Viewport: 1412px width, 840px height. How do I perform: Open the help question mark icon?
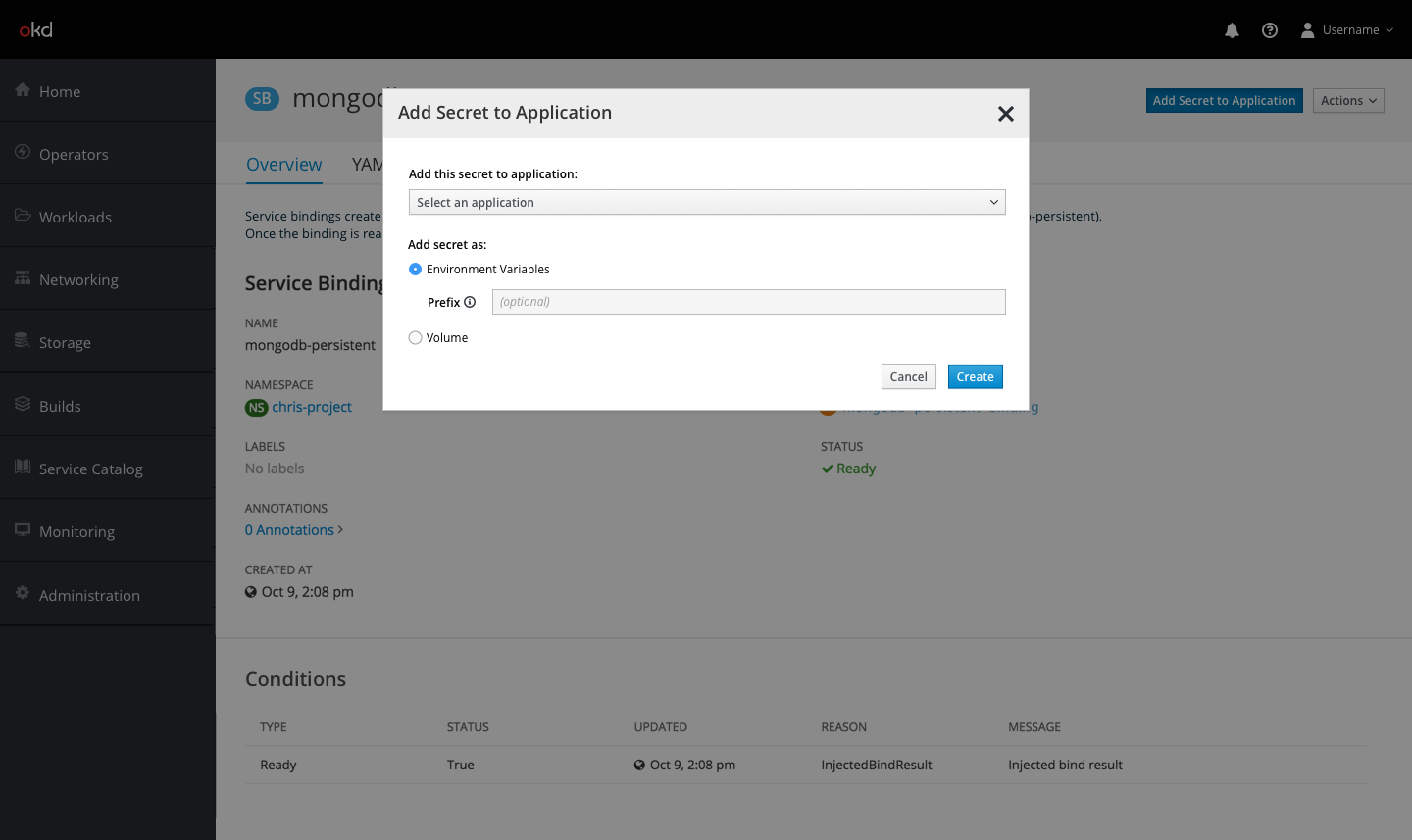[x=1270, y=30]
